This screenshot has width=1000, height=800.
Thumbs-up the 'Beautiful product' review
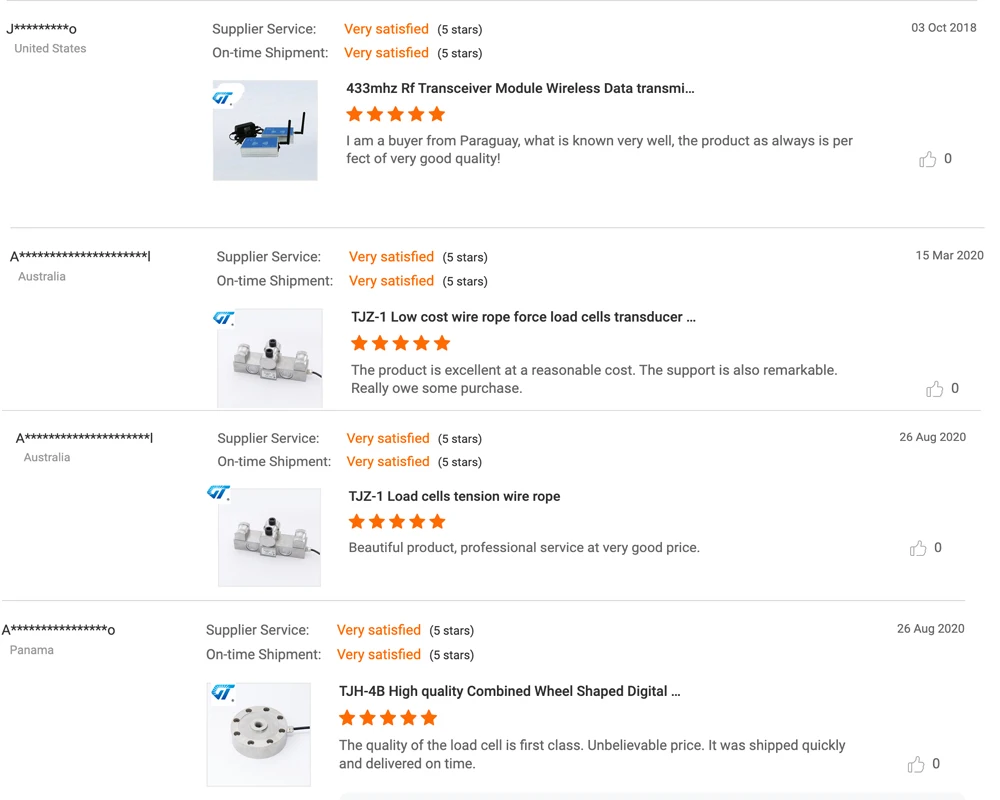pos(918,548)
